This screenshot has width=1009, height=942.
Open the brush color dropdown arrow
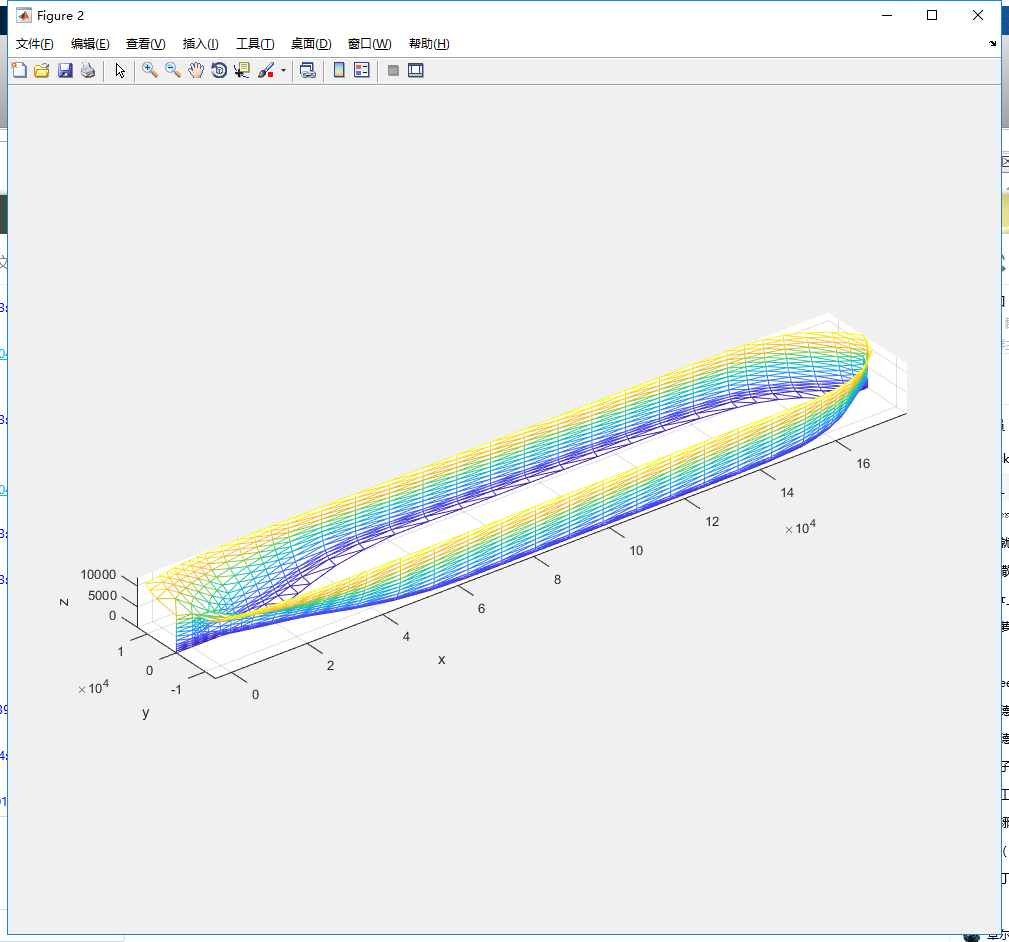pos(283,71)
